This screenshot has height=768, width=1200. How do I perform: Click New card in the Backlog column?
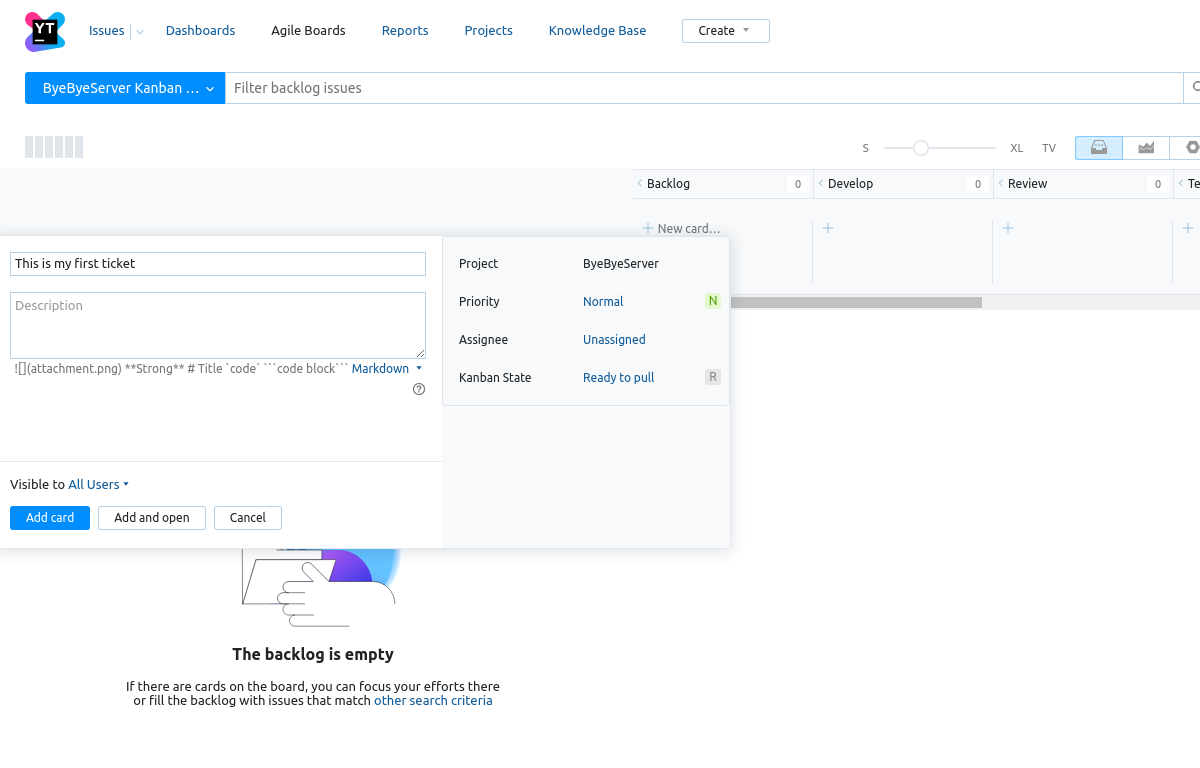click(x=681, y=229)
